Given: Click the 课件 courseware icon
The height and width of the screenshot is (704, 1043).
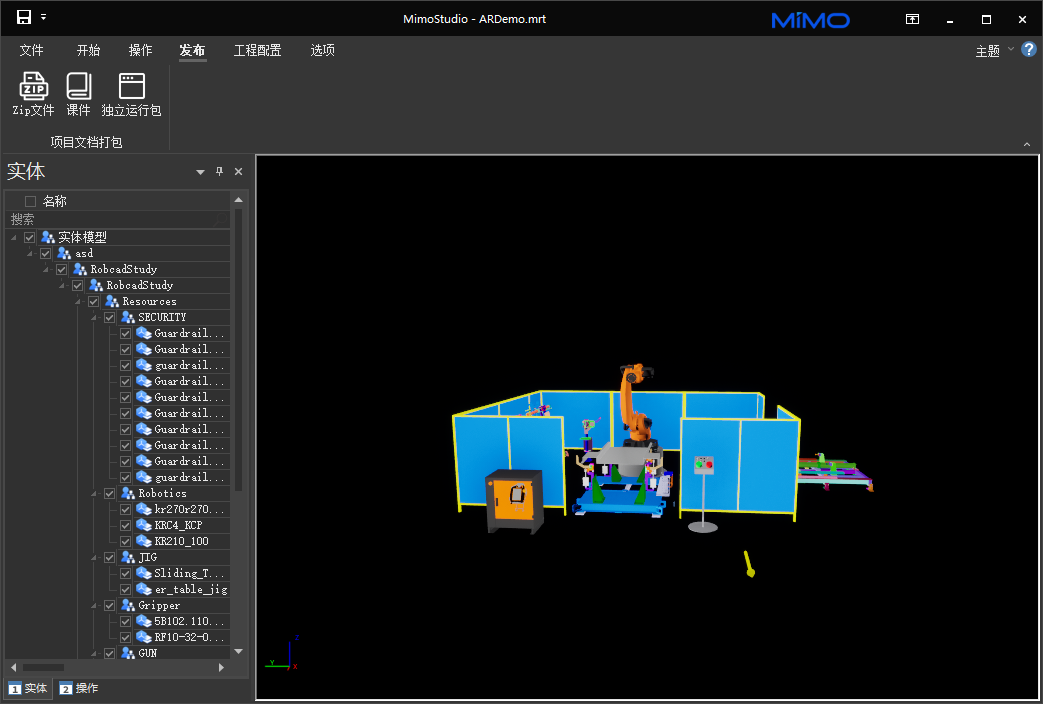Looking at the screenshot, I should pos(78,87).
